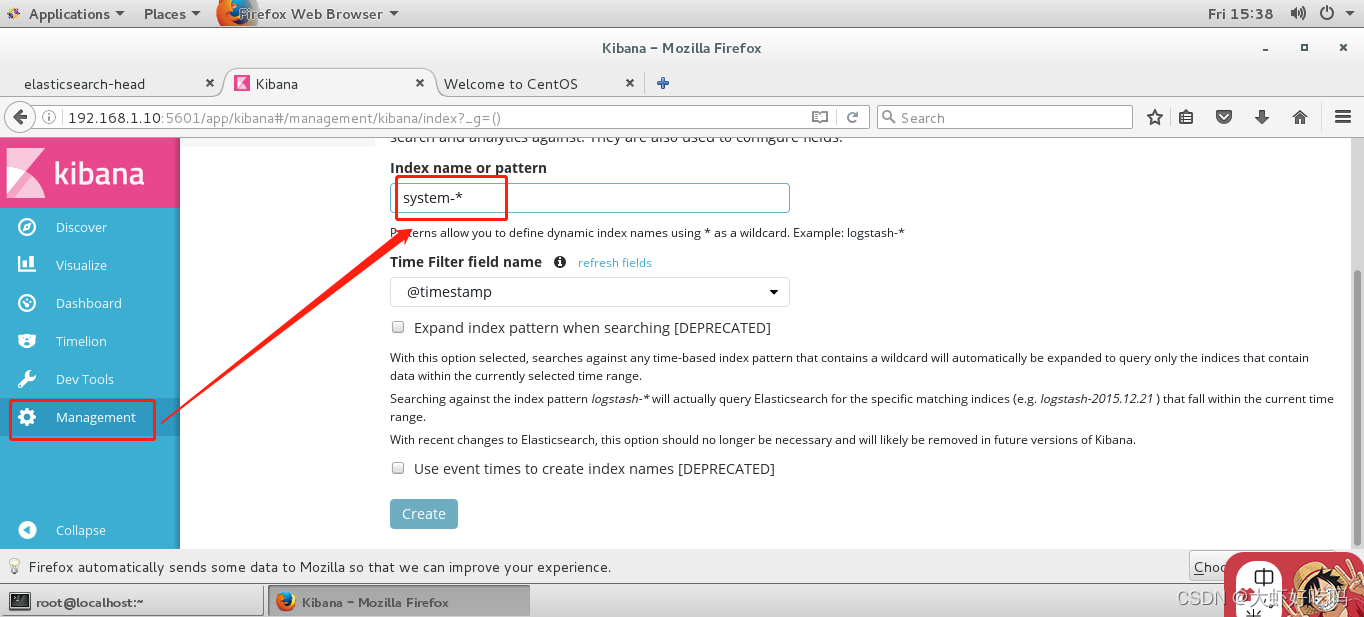The image size is (1364, 617).
Task: Click the Firefox bookmark star icon
Action: click(1154, 117)
